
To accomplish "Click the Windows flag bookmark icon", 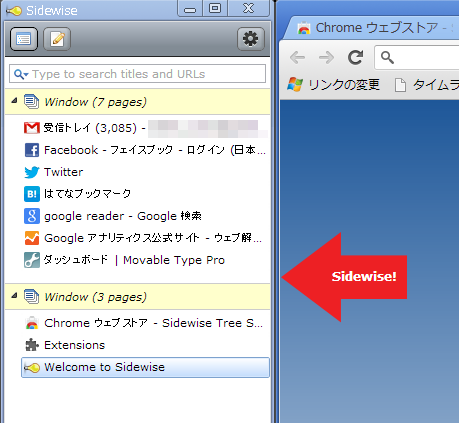I will tap(295, 85).
